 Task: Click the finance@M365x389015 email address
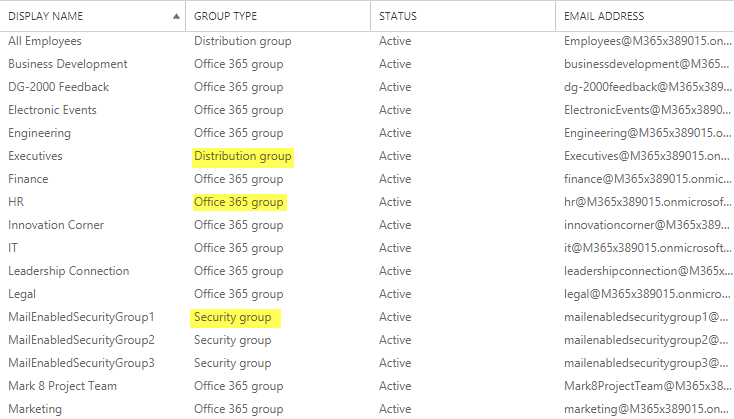tap(647, 179)
